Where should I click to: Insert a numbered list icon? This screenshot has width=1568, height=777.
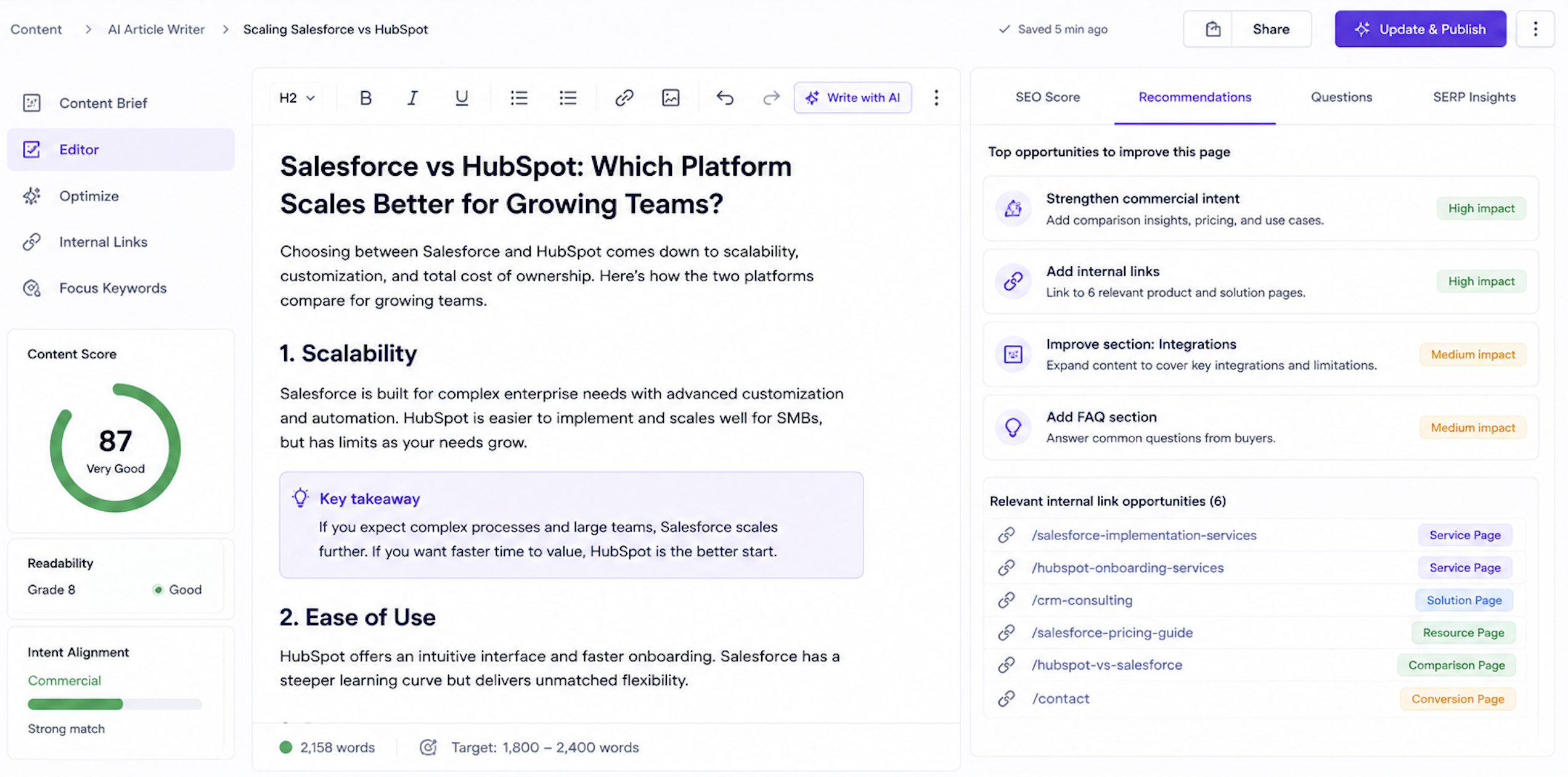coord(568,97)
